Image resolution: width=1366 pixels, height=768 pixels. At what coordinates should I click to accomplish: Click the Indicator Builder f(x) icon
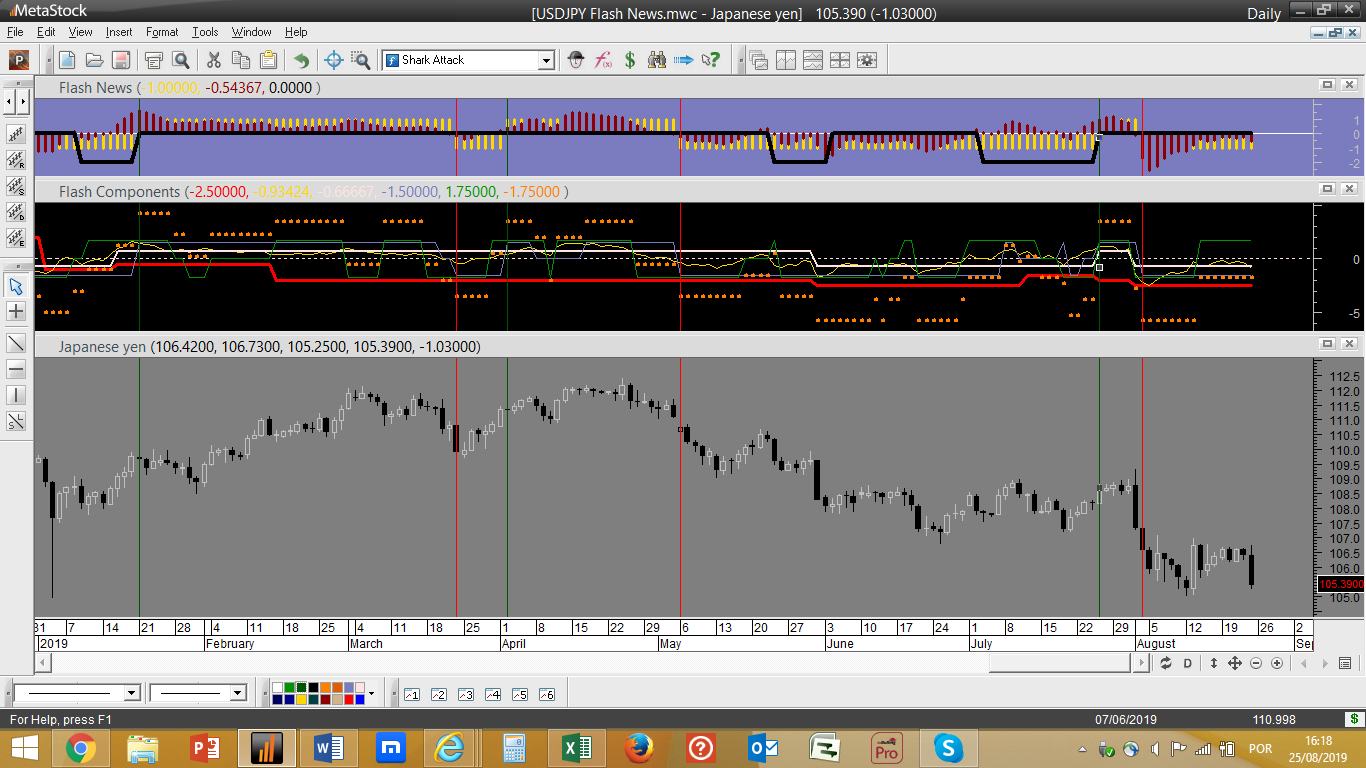(x=603, y=60)
